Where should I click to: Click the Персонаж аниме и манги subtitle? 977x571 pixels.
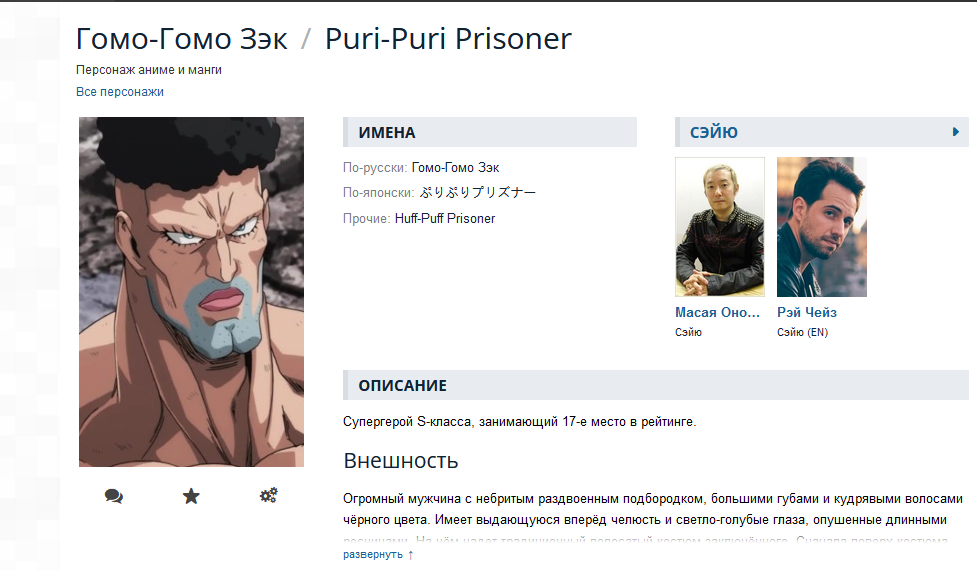[149, 70]
